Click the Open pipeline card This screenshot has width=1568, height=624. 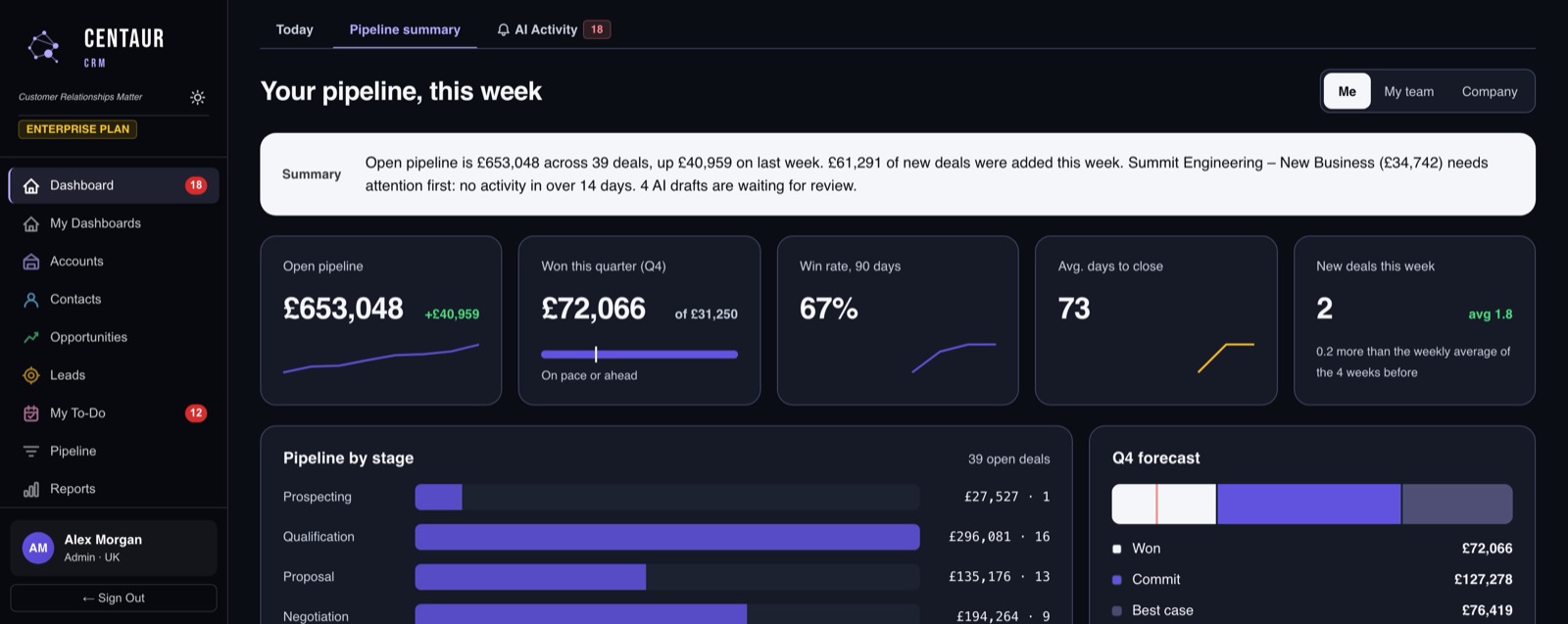click(381, 320)
